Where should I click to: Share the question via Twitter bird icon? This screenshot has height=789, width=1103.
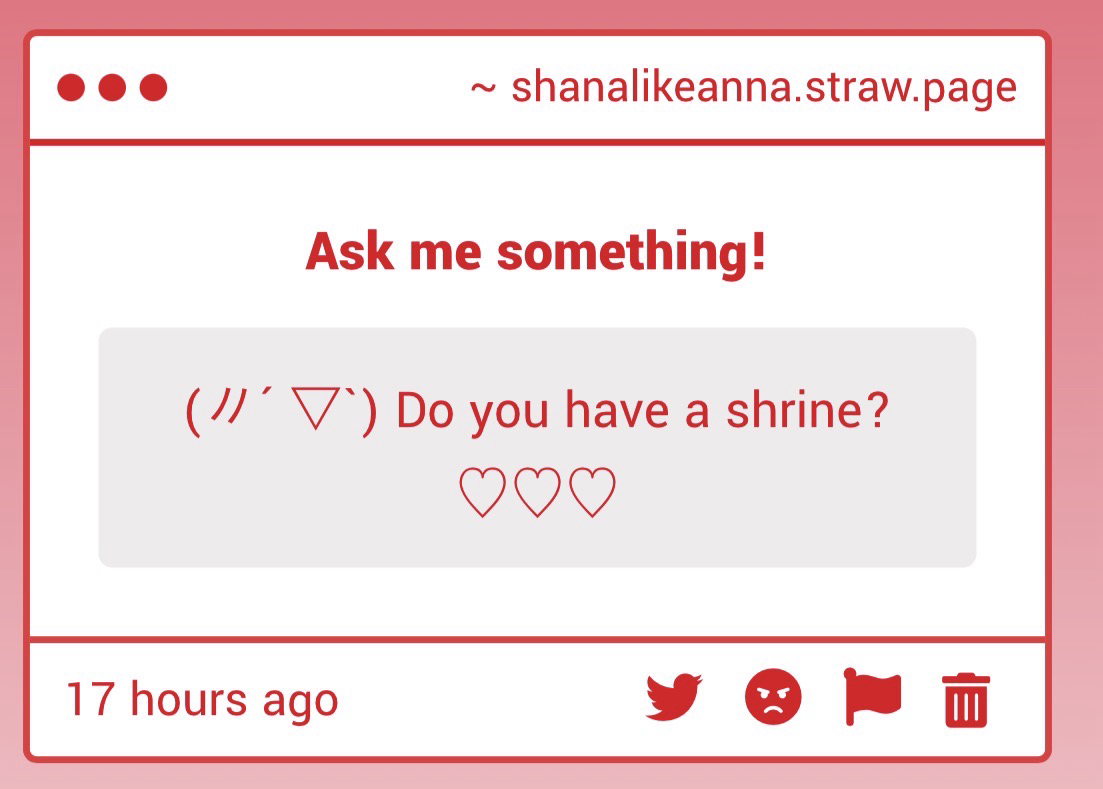(674, 697)
